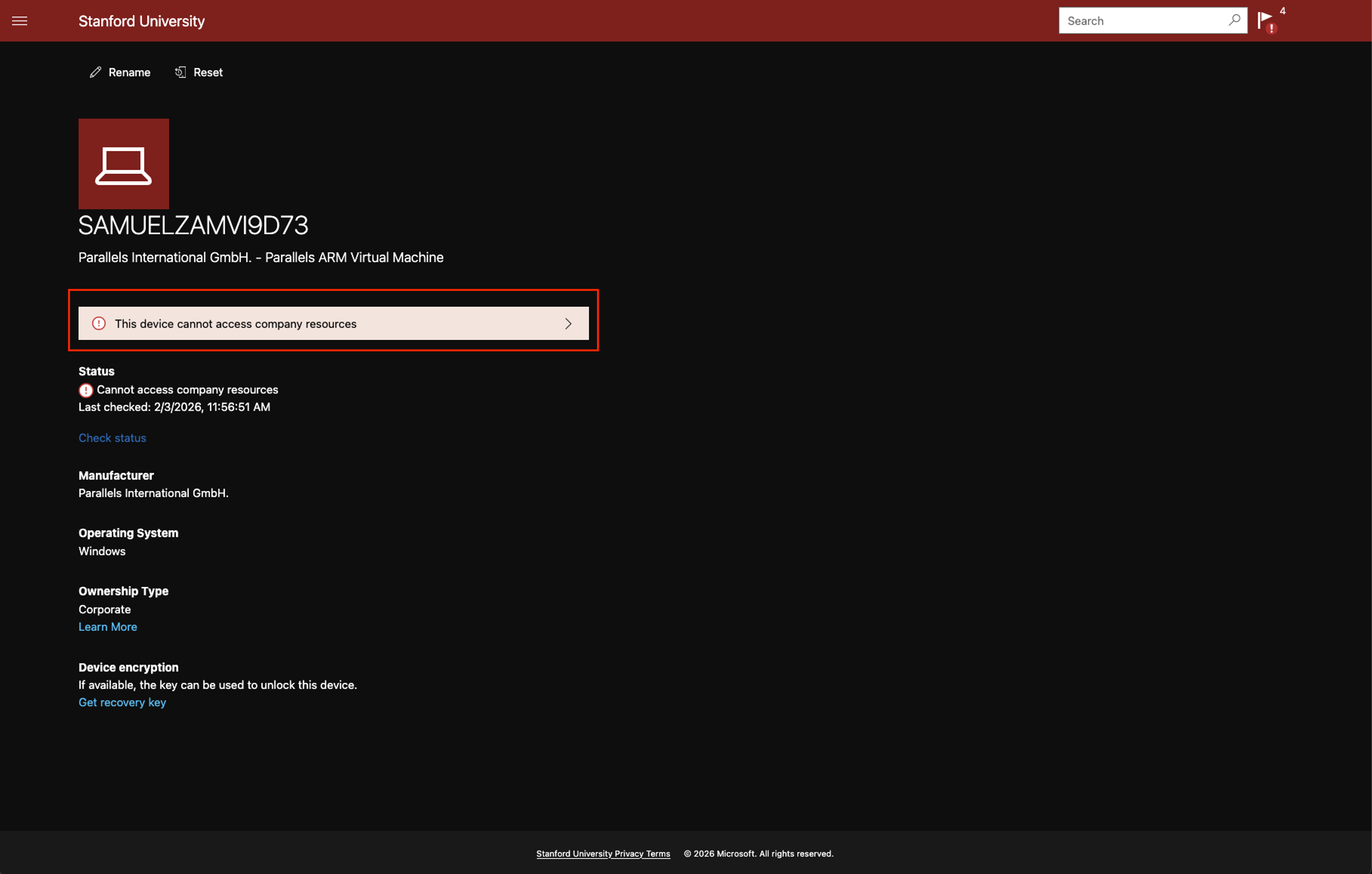
Task: Open "Learn More" under Ownership Type
Action: pos(108,627)
